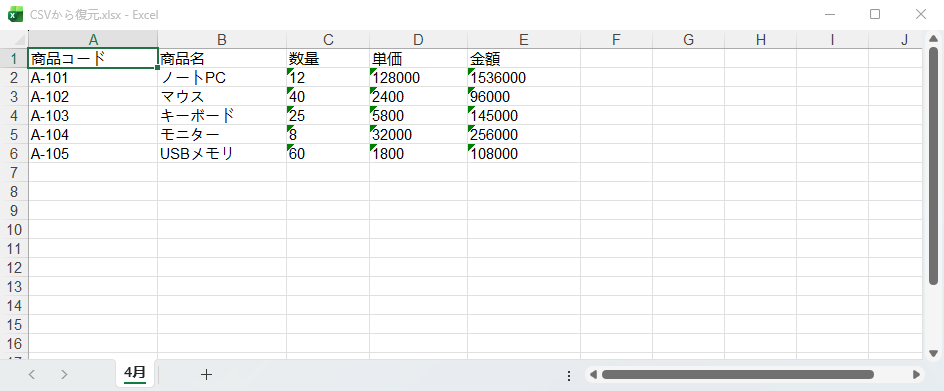Click the horizontal scrollbar thumb
This screenshot has width=944, height=391.
point(738,374)
